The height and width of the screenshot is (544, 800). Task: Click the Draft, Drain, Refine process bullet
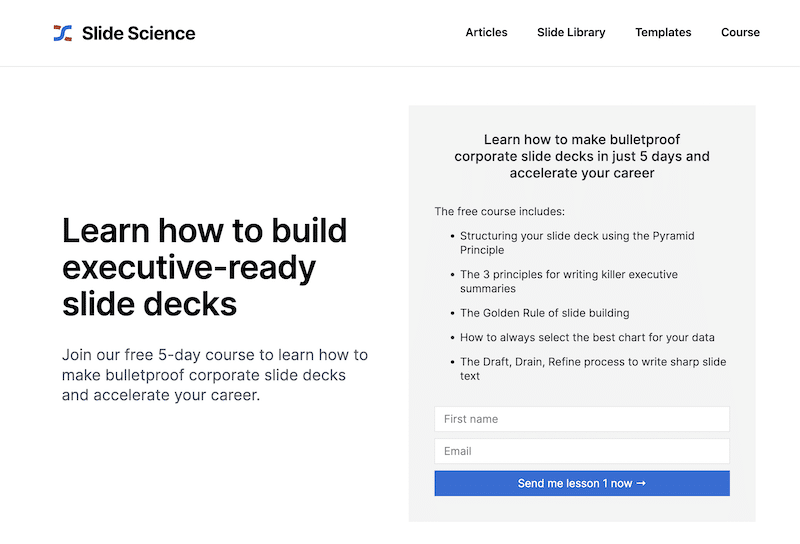tap(593, 368)
